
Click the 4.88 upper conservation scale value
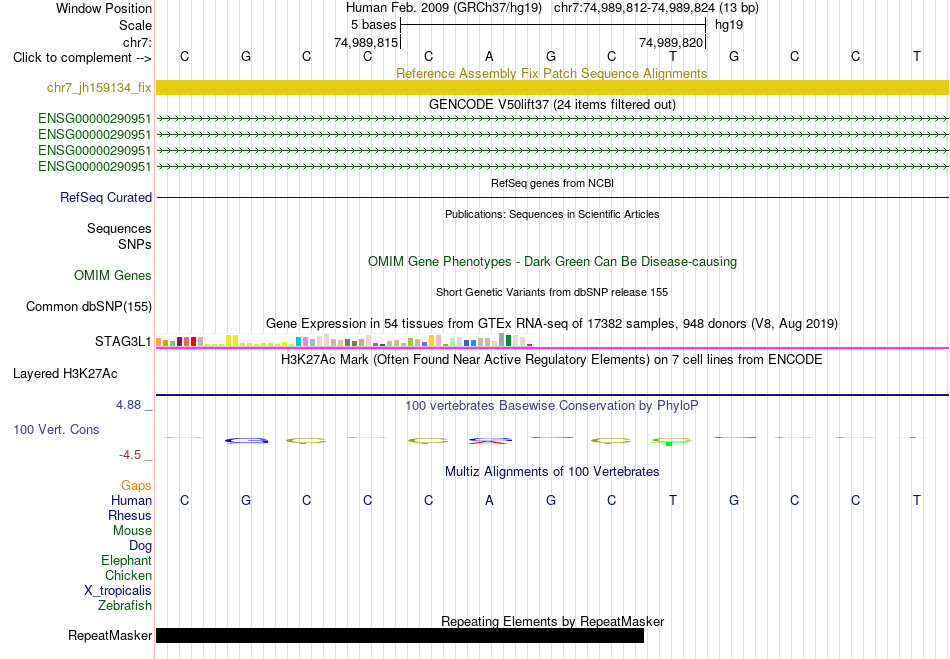(x=128, y=405)
